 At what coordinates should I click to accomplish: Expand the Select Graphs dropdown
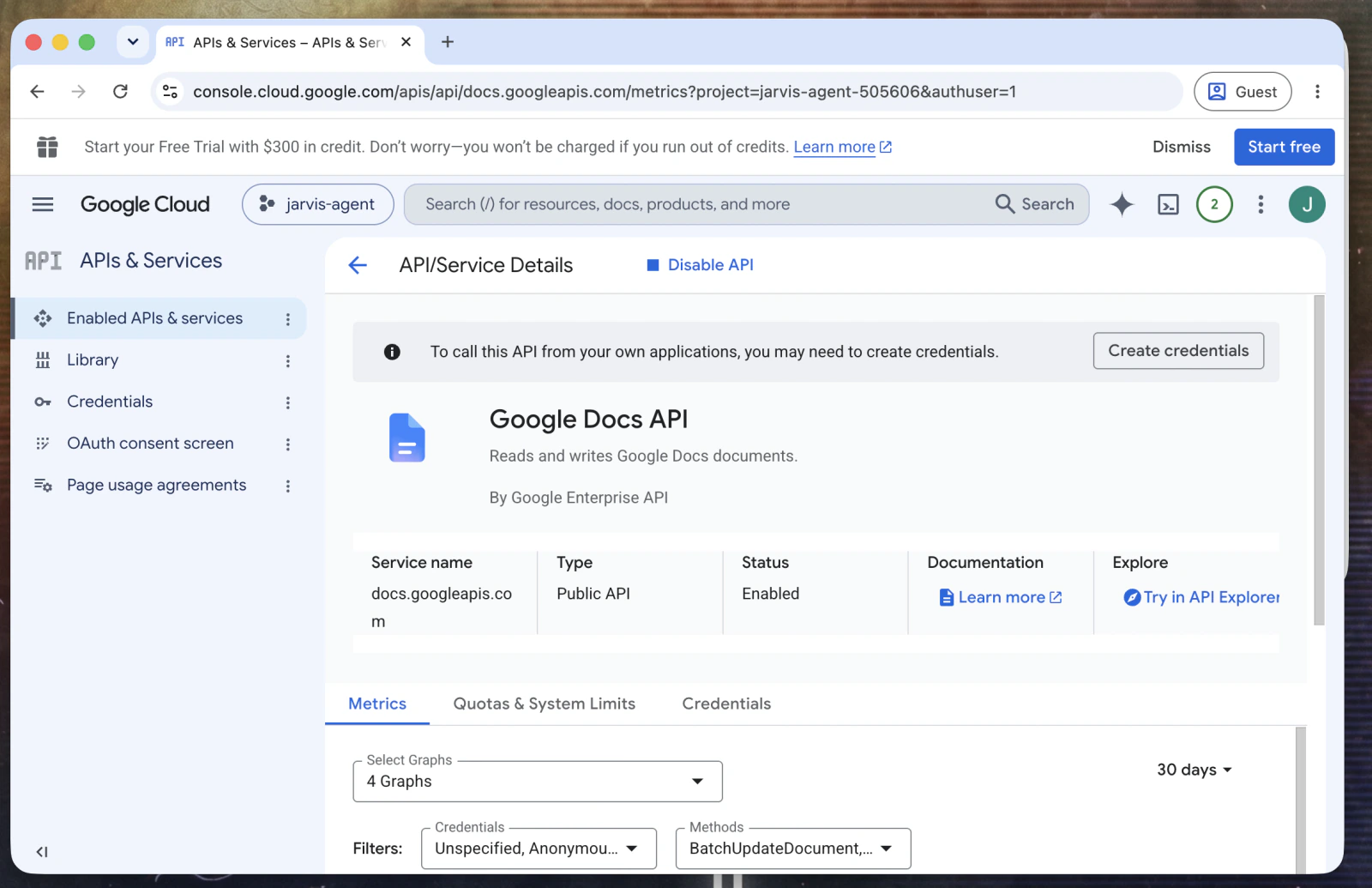point(538,782)
